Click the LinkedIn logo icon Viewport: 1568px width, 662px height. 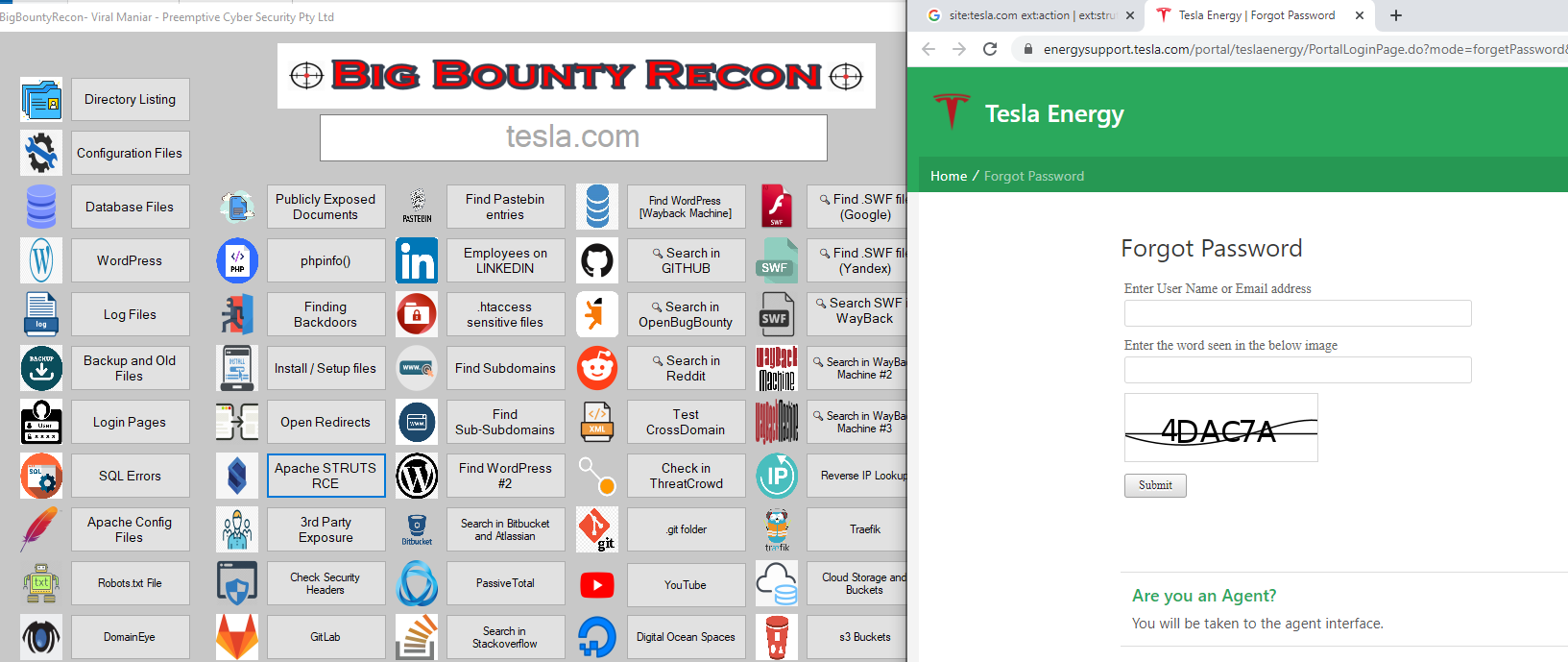[417, 260]
